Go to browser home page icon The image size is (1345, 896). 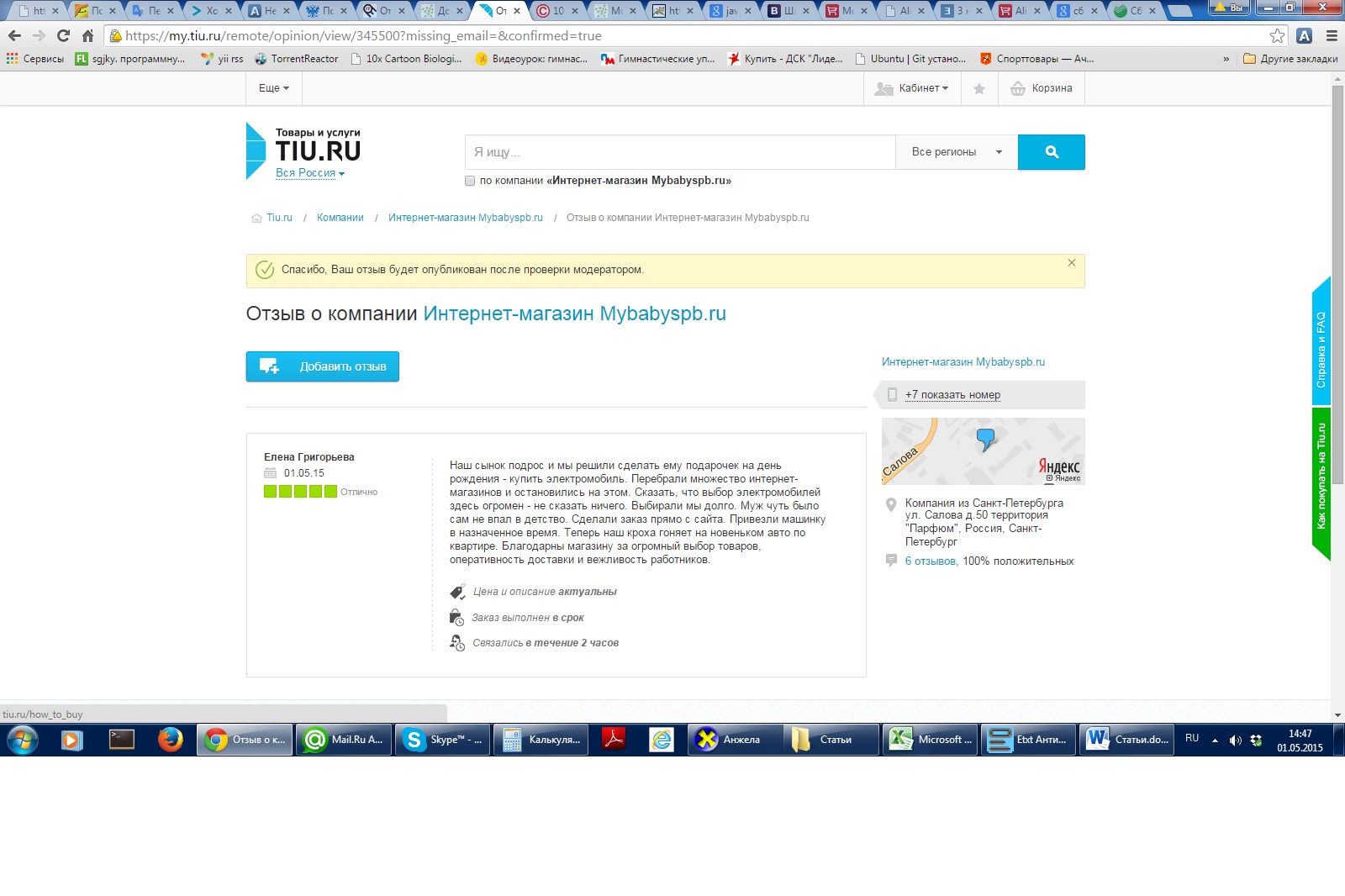87,36
